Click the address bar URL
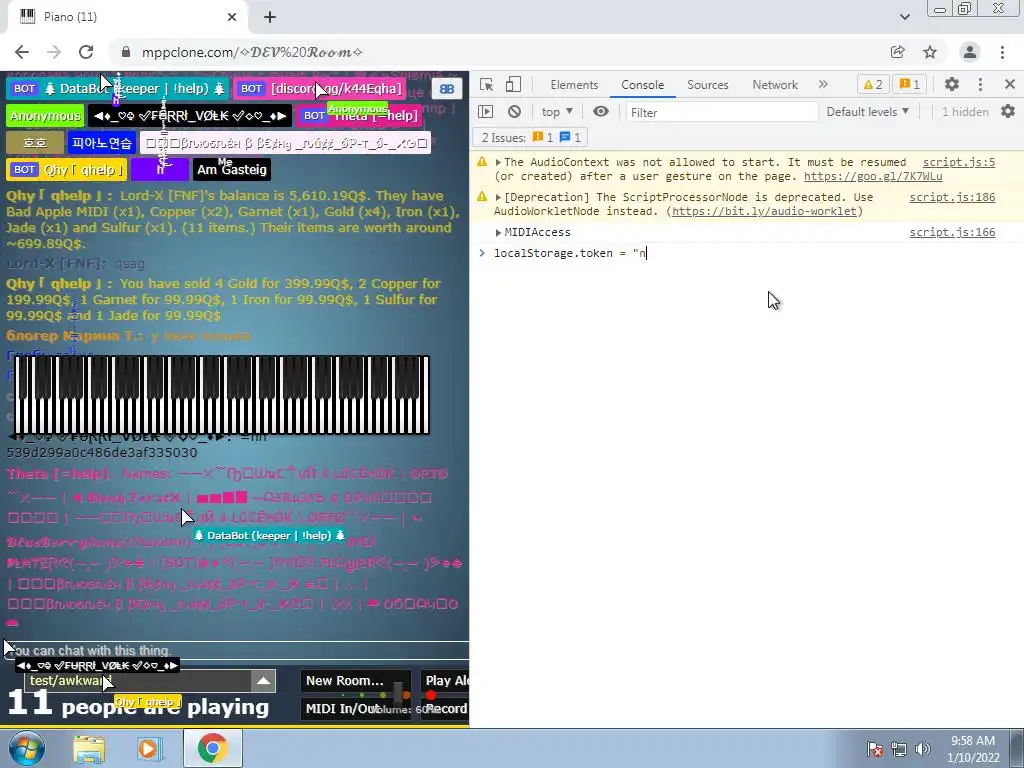The height and width of the screenshot is (768, 1024). pos(252,52)
